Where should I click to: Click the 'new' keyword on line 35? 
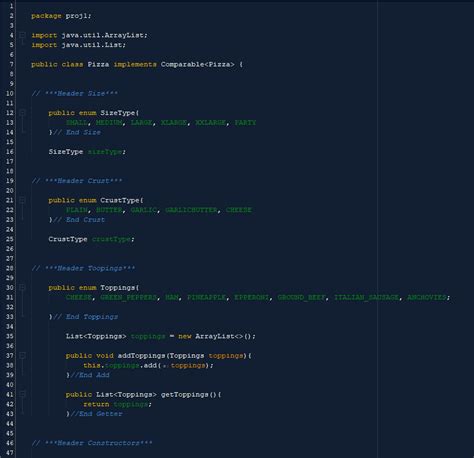click(185, 336)
